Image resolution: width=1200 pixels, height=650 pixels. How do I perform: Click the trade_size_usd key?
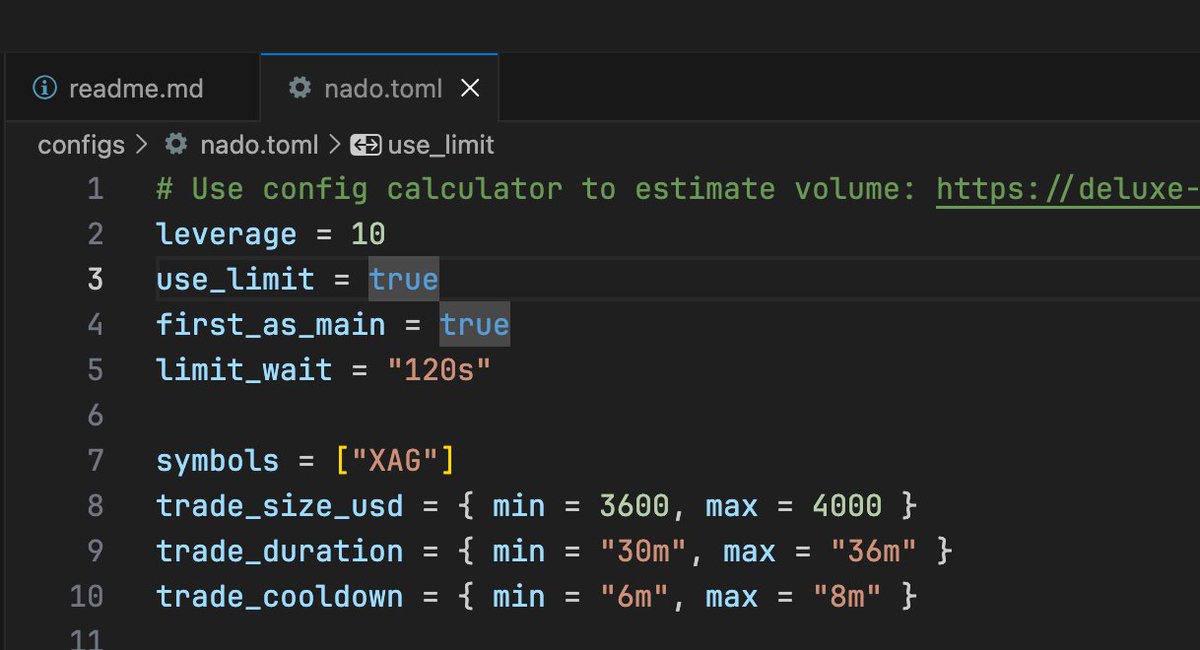pyautogui.click(x=280, y=506)
